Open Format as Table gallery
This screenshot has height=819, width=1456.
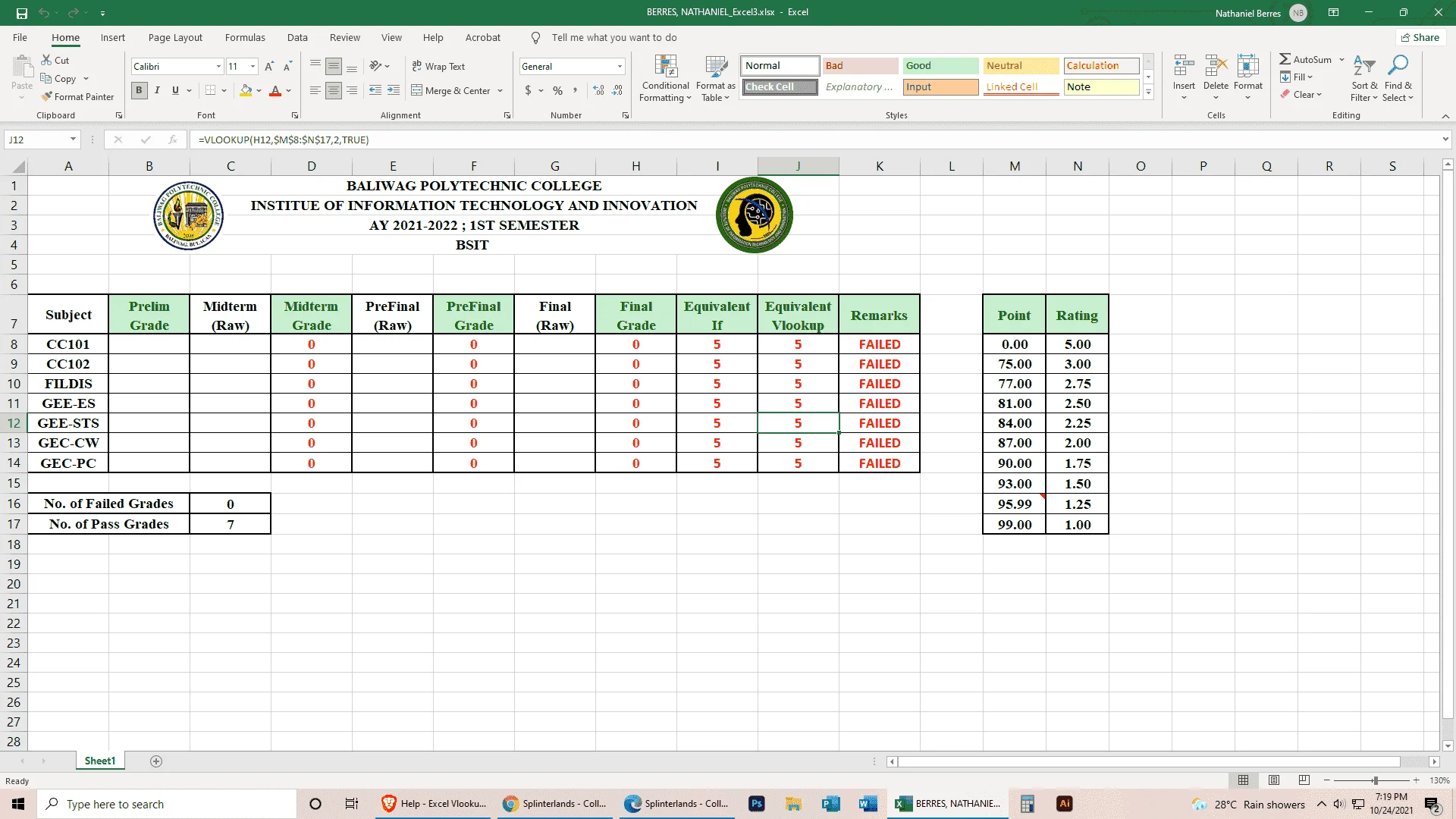(x=716, y=78)
